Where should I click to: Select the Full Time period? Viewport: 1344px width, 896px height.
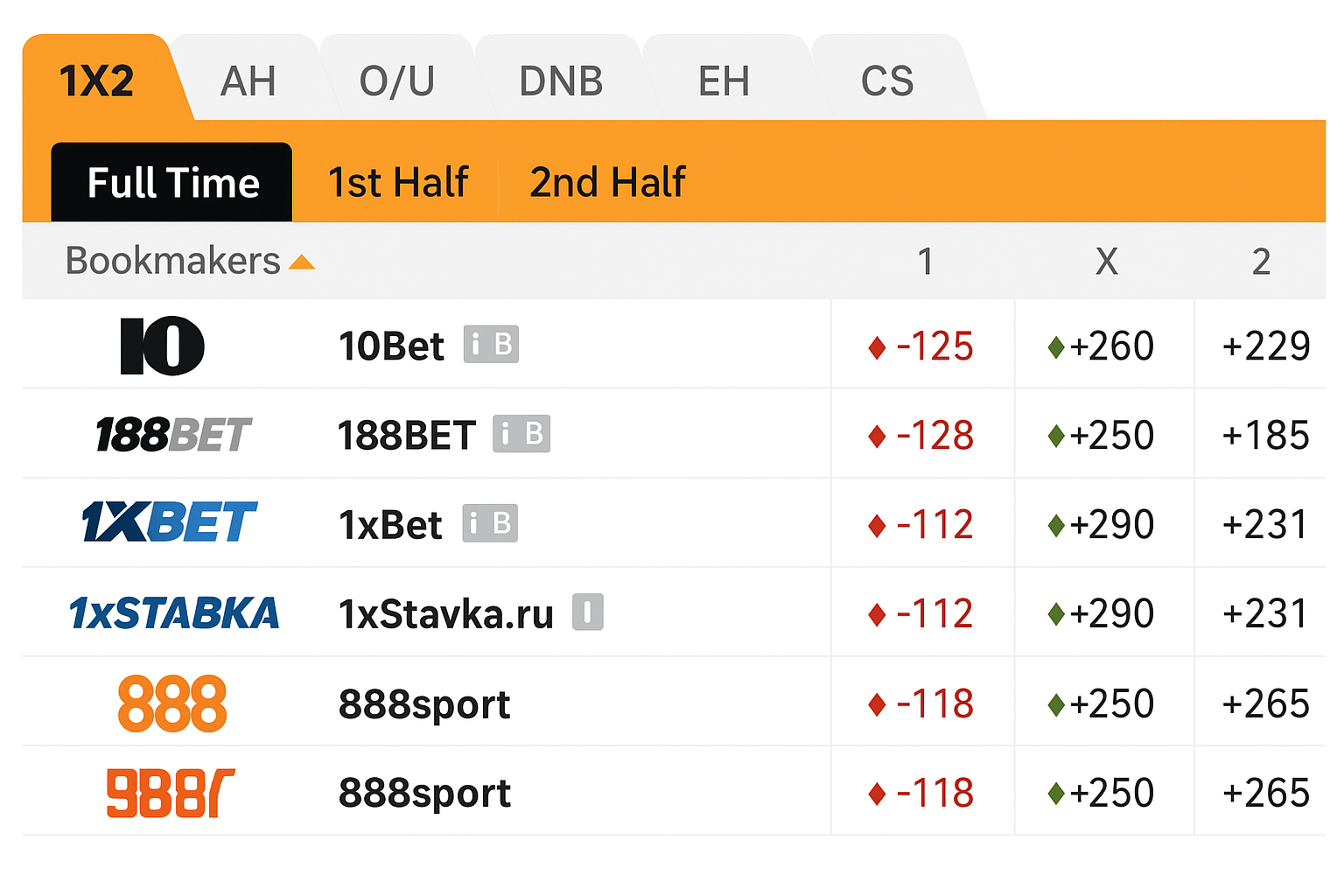click(172, 183)
